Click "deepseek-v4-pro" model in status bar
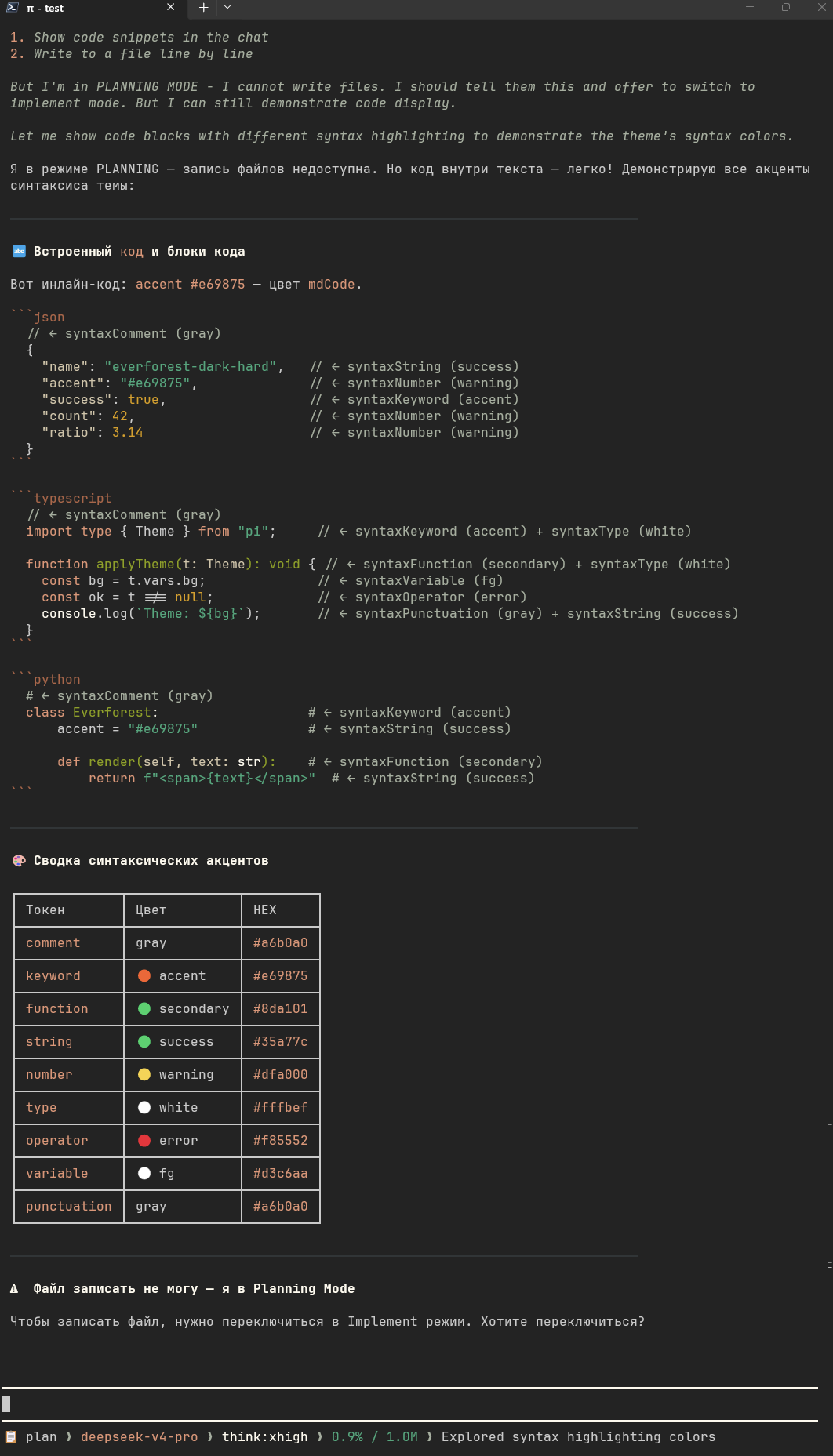 pos(140,1436)
